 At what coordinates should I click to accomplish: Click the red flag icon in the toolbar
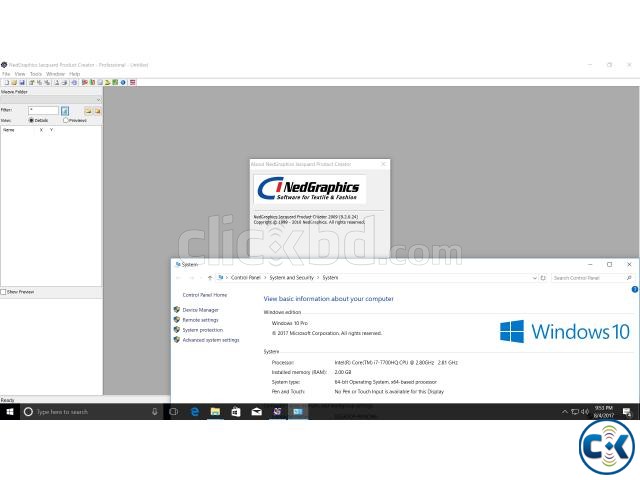84,82
